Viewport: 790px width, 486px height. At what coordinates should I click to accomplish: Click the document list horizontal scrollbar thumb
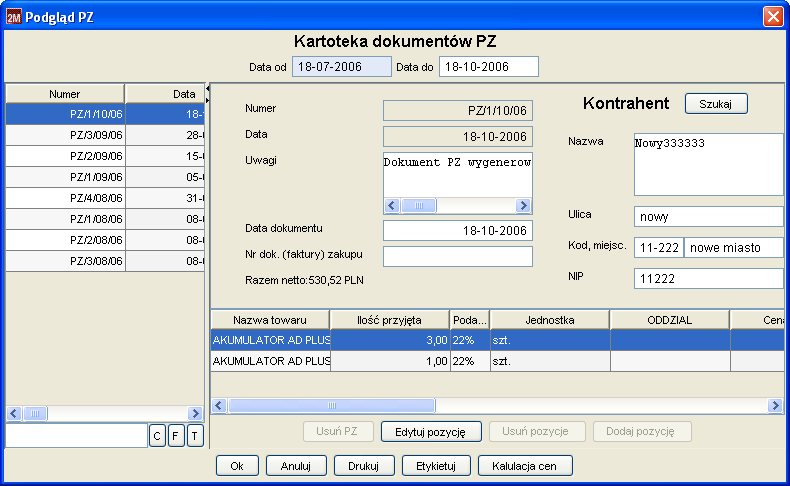tap(35, 413)
